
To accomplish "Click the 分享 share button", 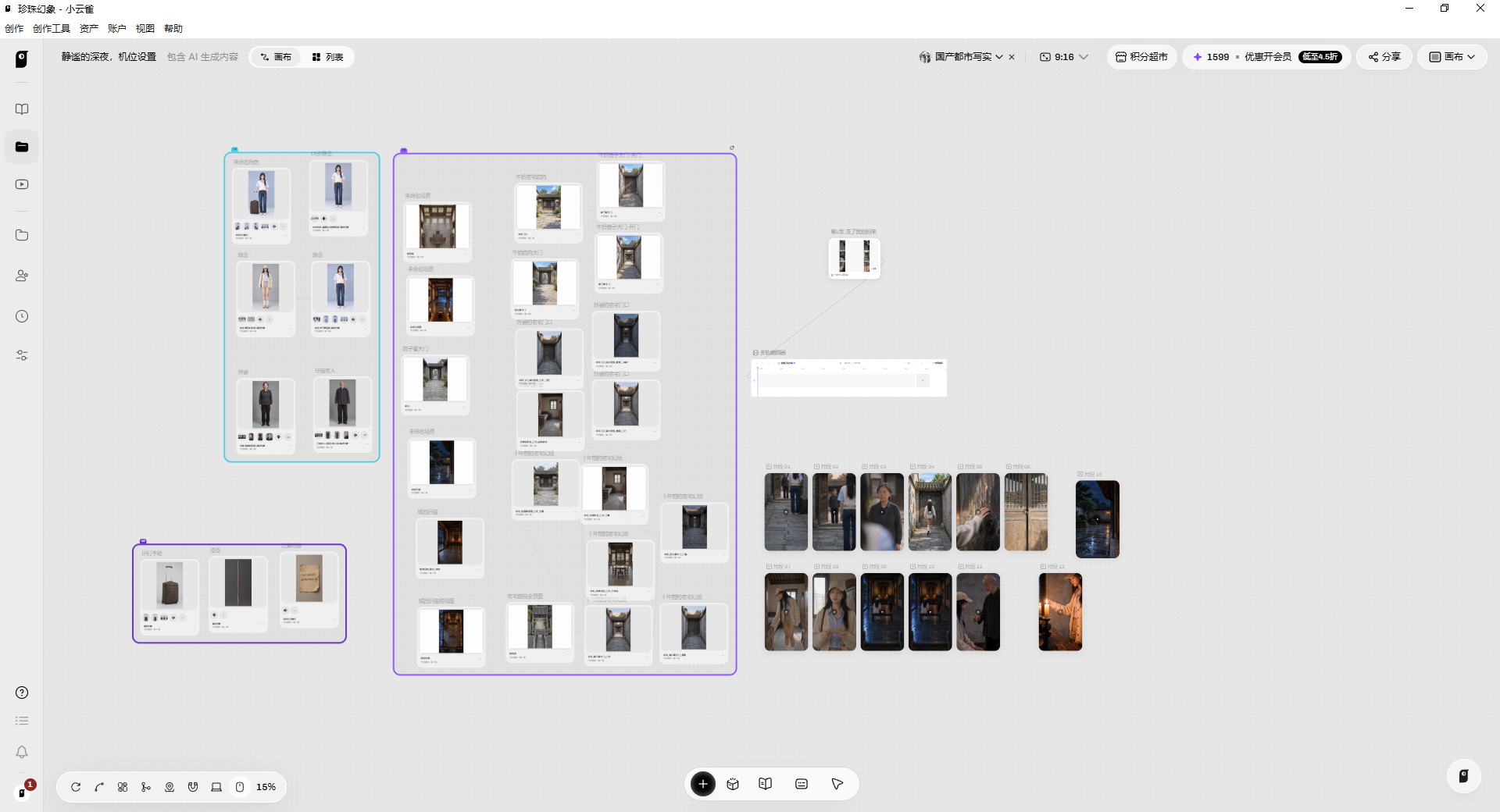I will [1384, 57].
